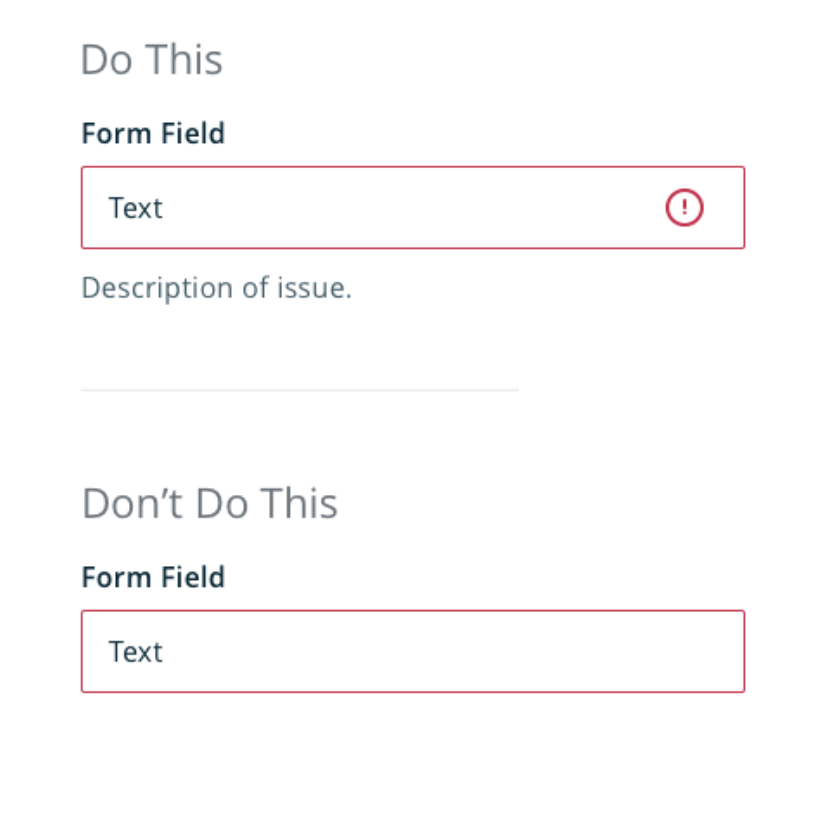Click the red error alert icon
Image resolution: width=834 pixels, height=822 pixels.
(x=684, y=207)
